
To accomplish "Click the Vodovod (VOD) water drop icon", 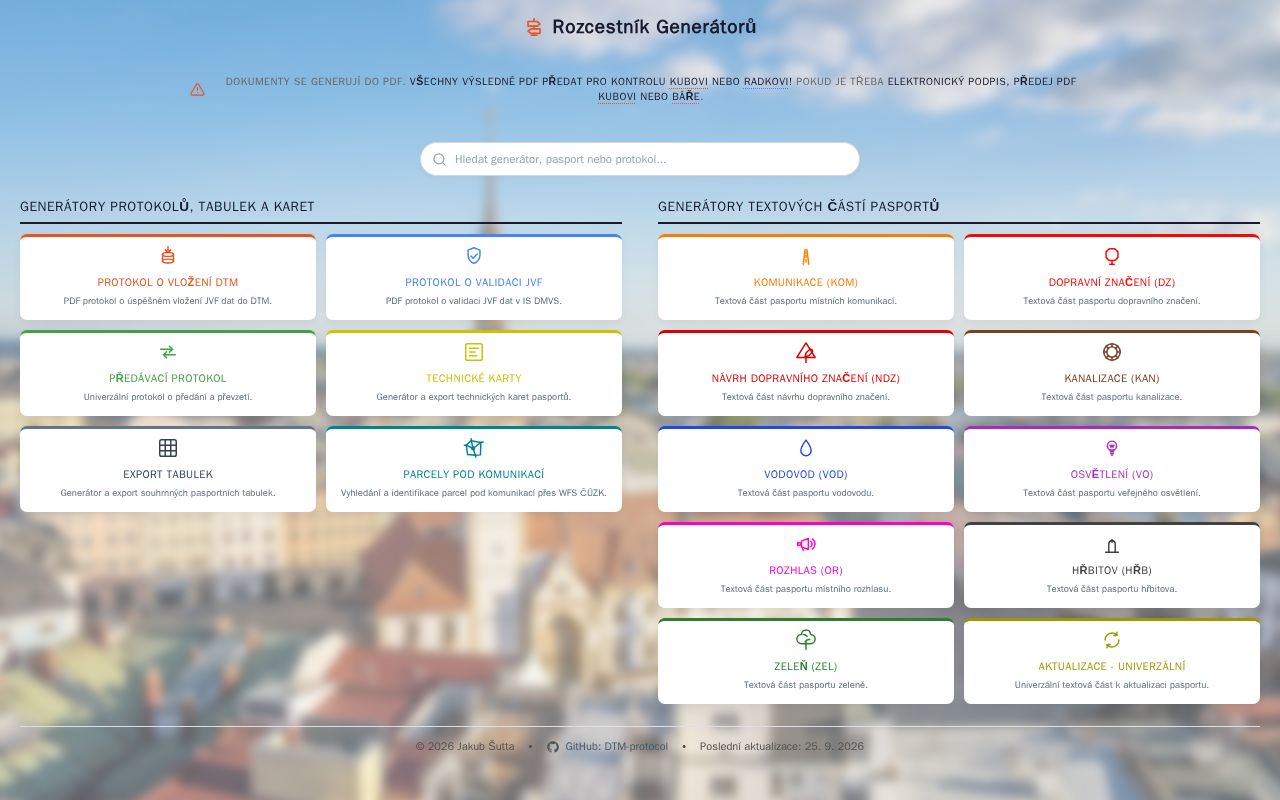I will pyautogui.click(x=806, y=448).
